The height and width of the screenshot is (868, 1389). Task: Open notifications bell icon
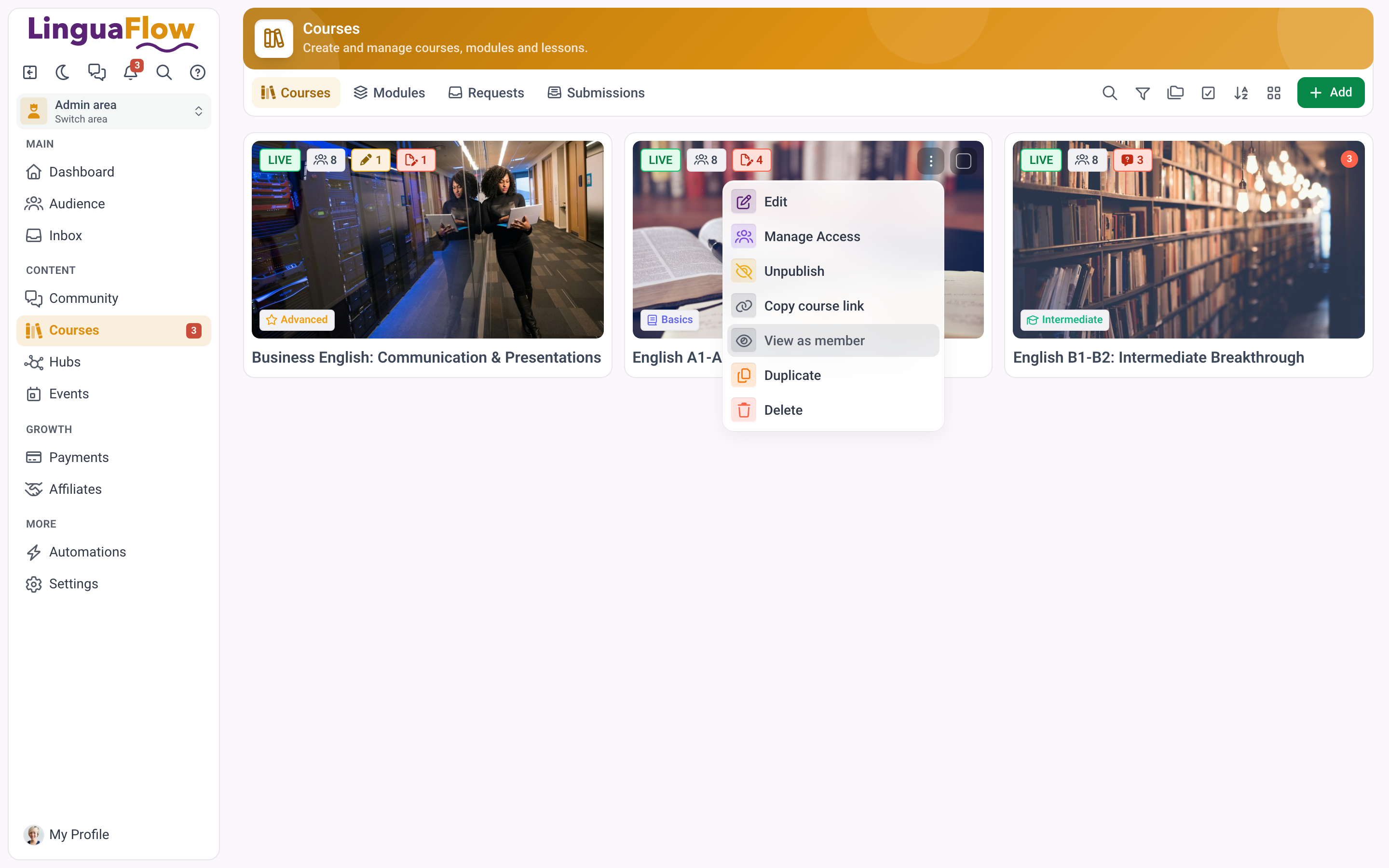click(x=131, y=72)
